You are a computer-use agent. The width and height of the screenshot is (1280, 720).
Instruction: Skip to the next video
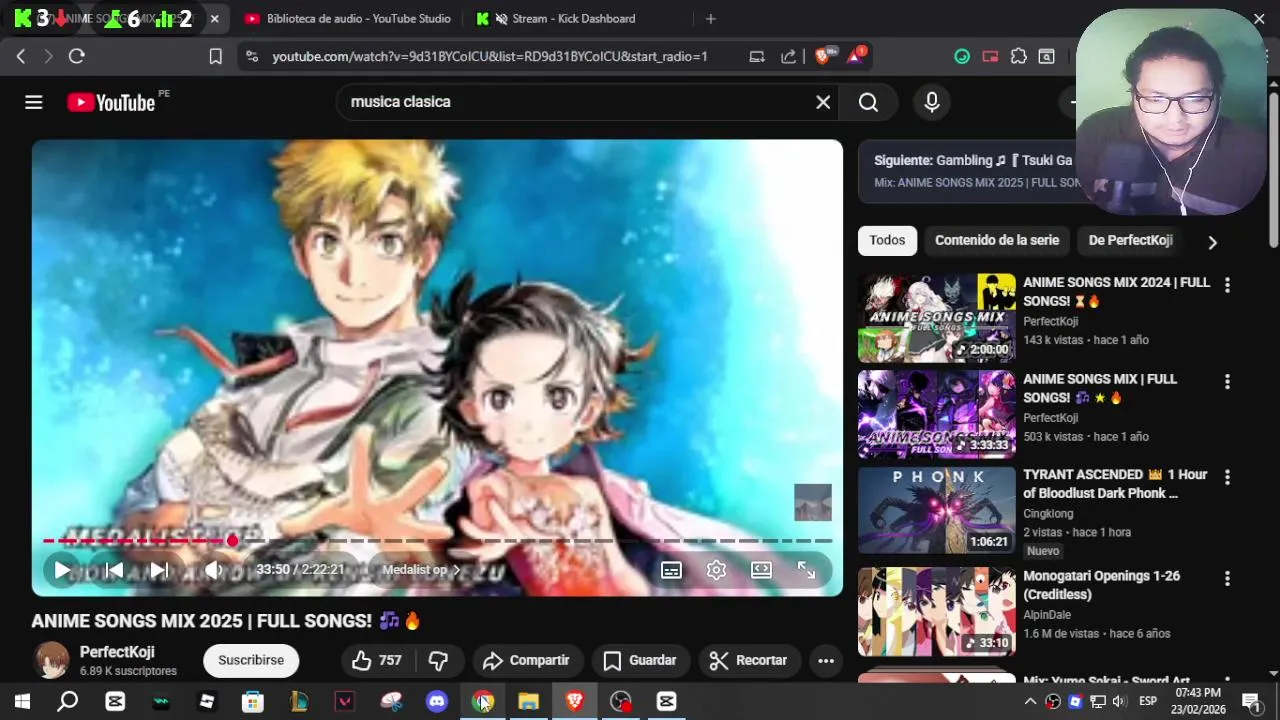pos(159,570)
